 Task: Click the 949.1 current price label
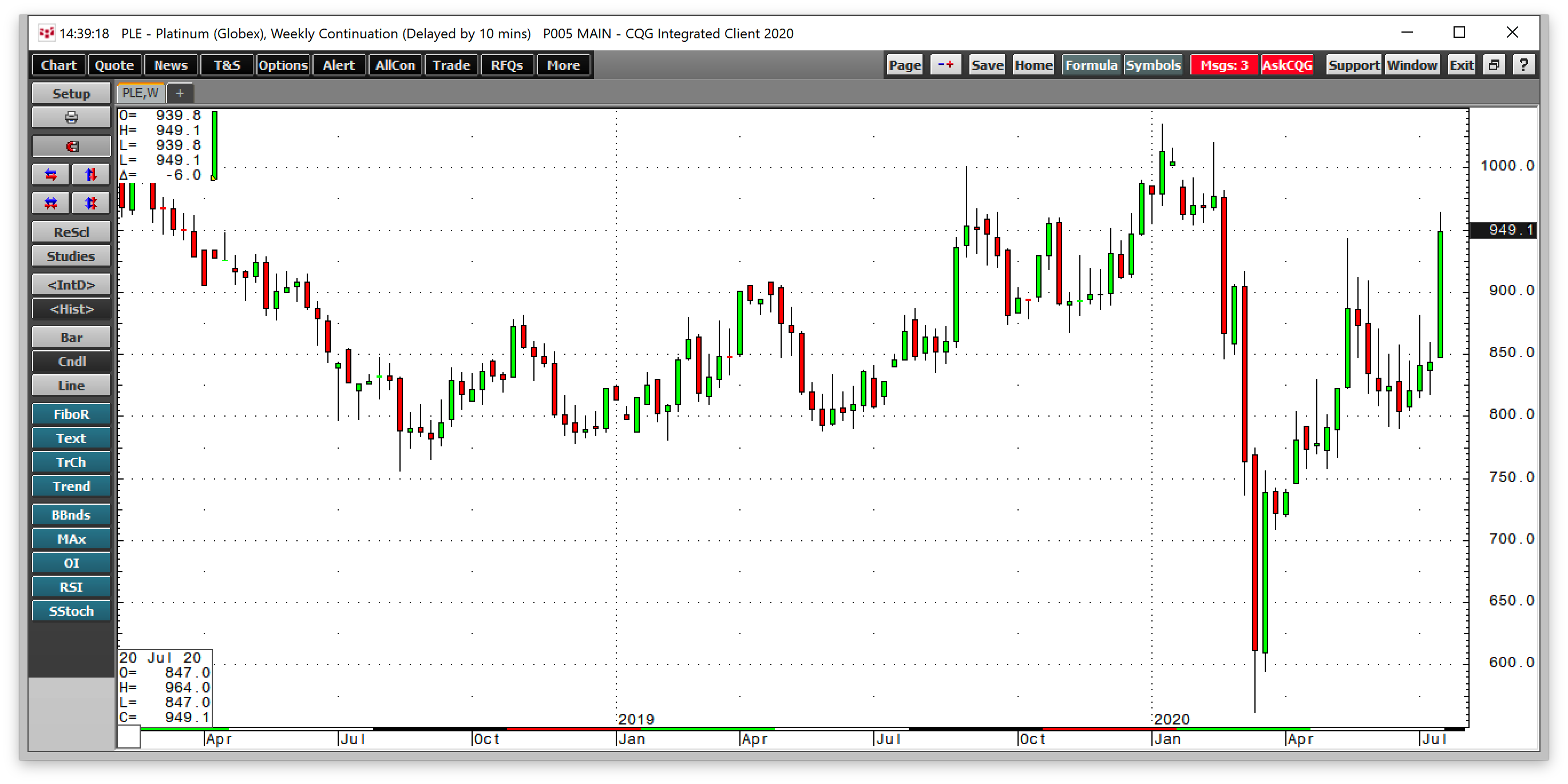1503,230
